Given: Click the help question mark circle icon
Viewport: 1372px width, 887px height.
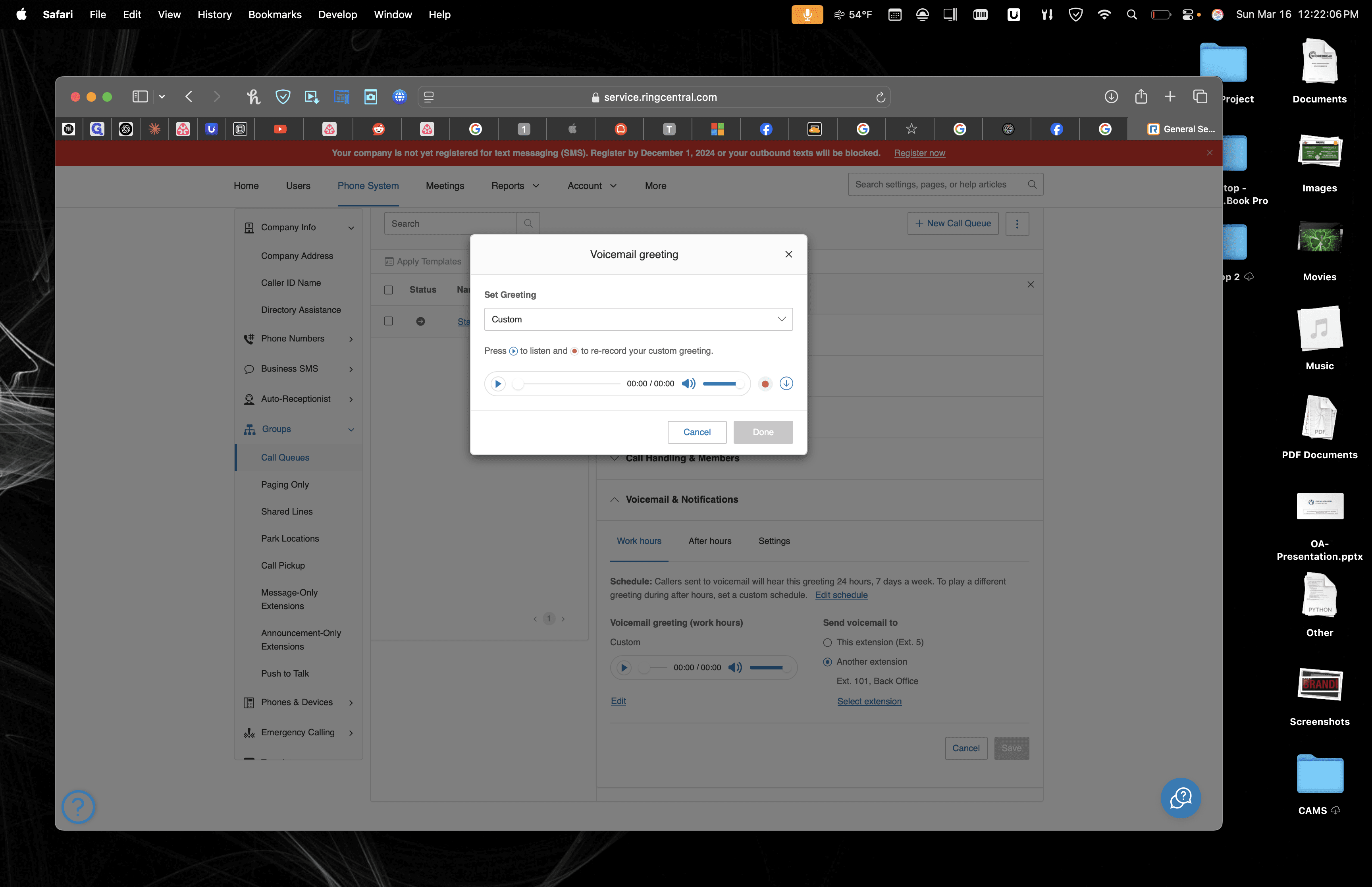Looking at the screenshot, I should (x=78, y=806).
